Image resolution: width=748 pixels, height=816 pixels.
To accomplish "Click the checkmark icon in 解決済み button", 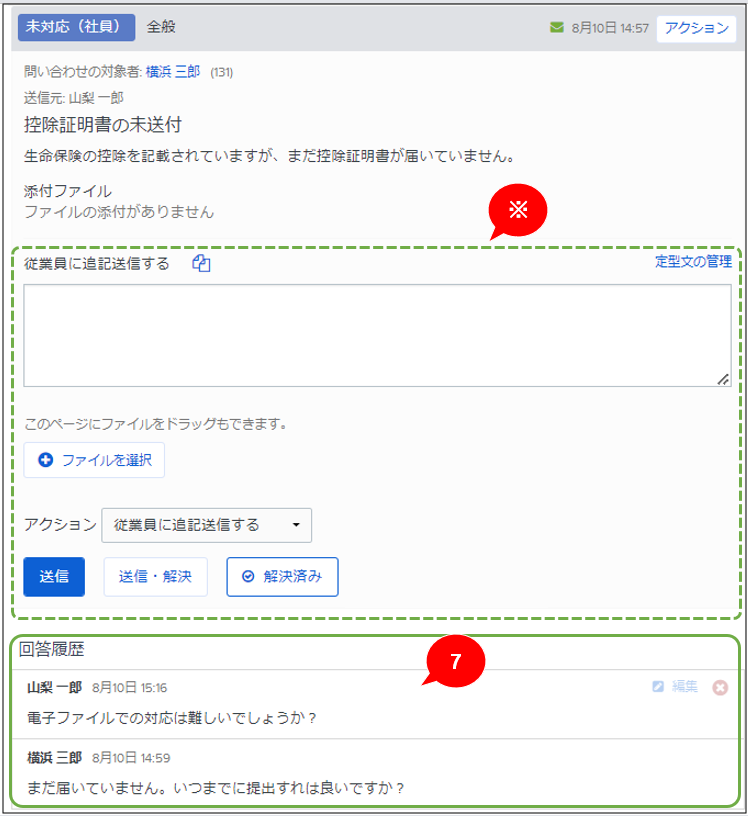I will coord(248,576).
